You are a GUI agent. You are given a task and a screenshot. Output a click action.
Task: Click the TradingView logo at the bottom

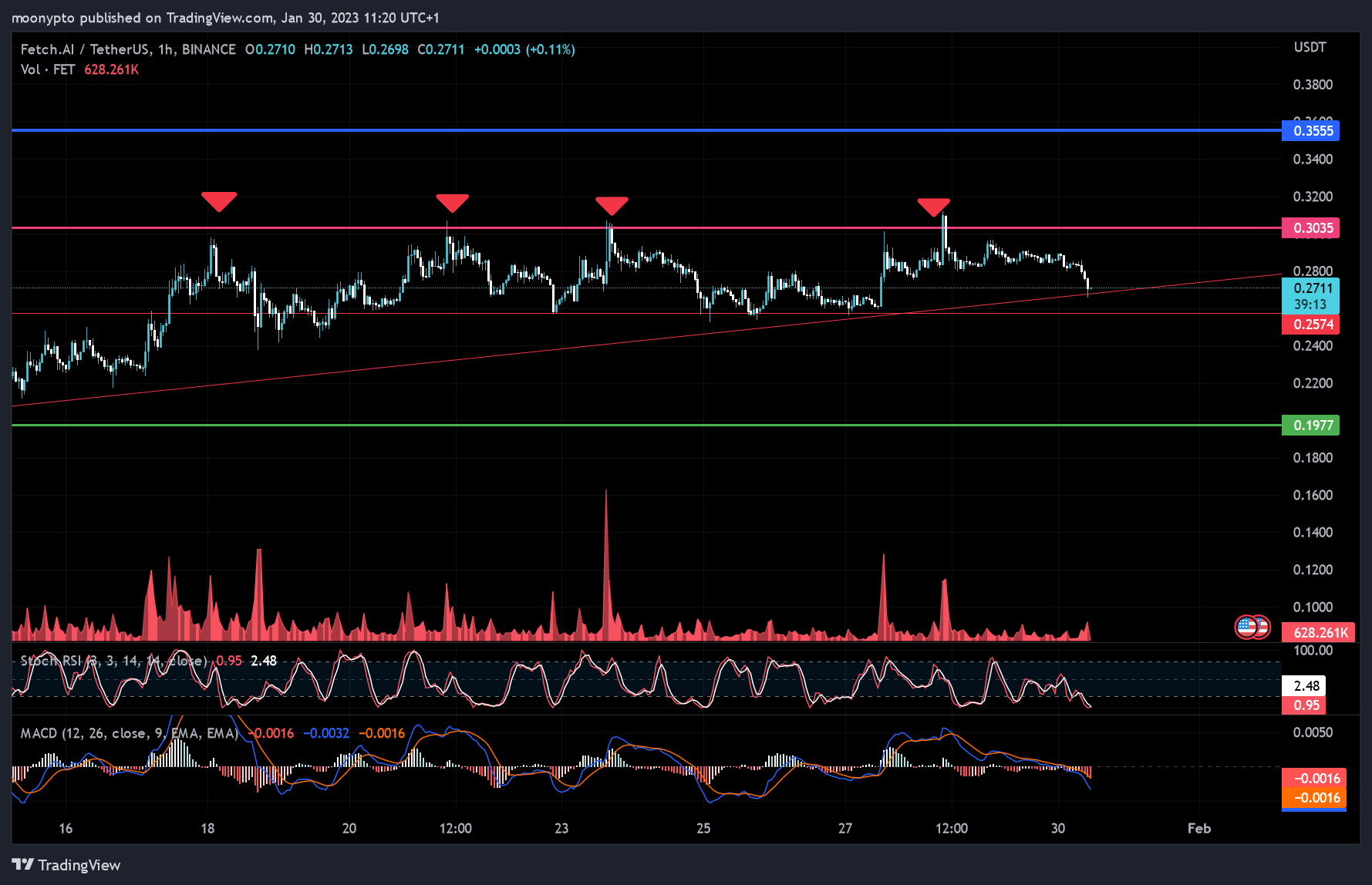click(x=66, y=865)
